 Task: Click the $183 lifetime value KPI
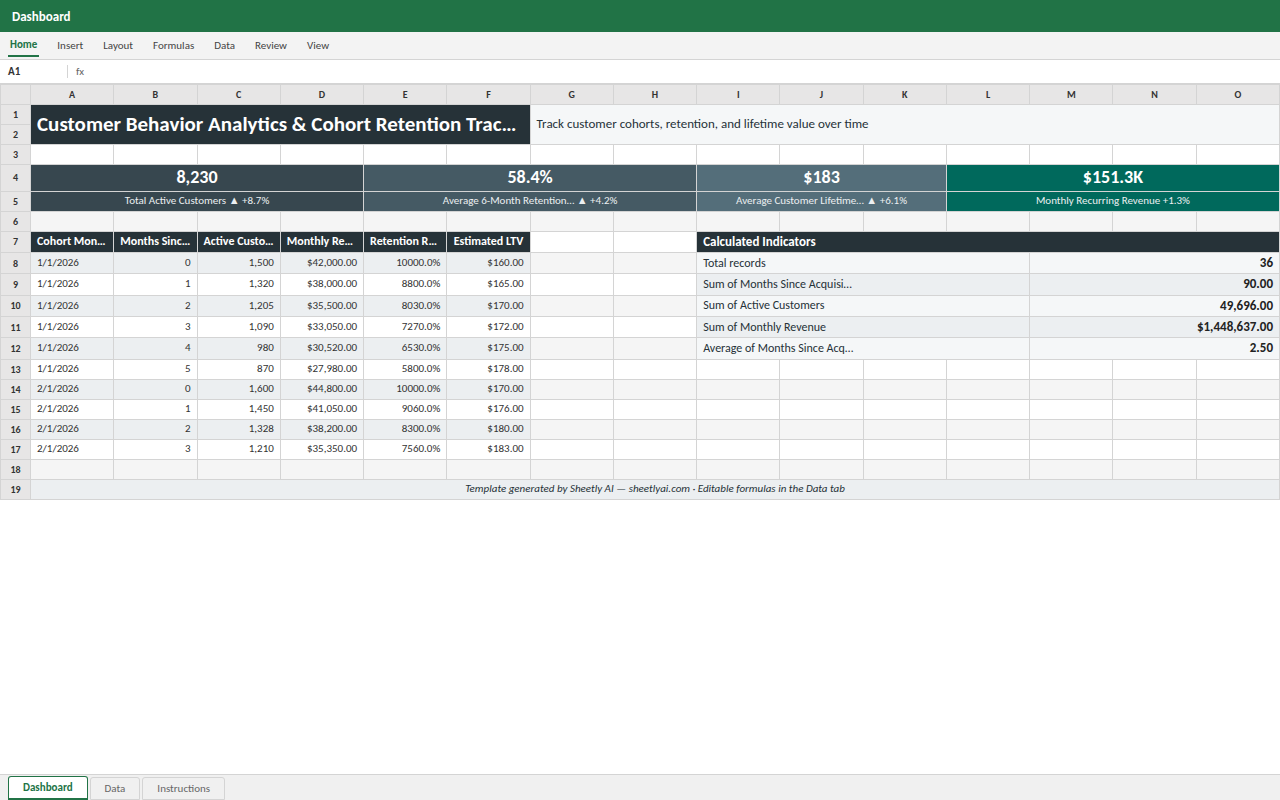822,177
